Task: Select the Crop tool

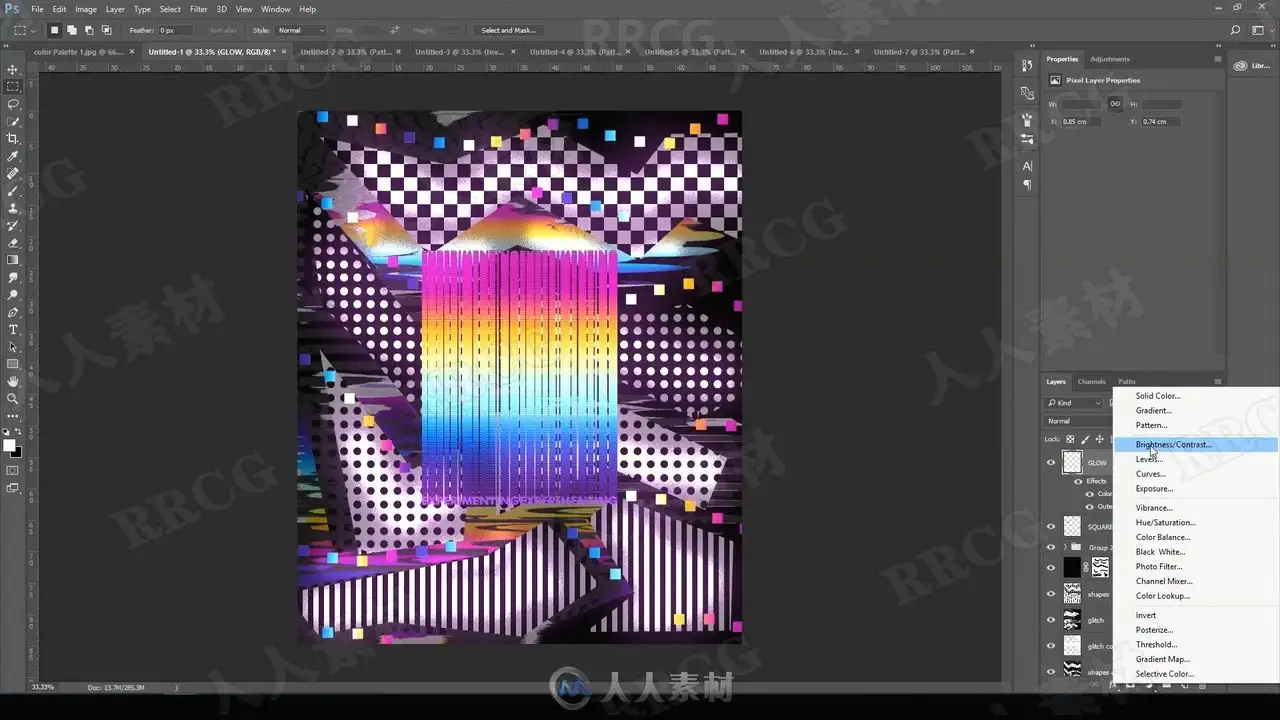Action: pos(13,139)
